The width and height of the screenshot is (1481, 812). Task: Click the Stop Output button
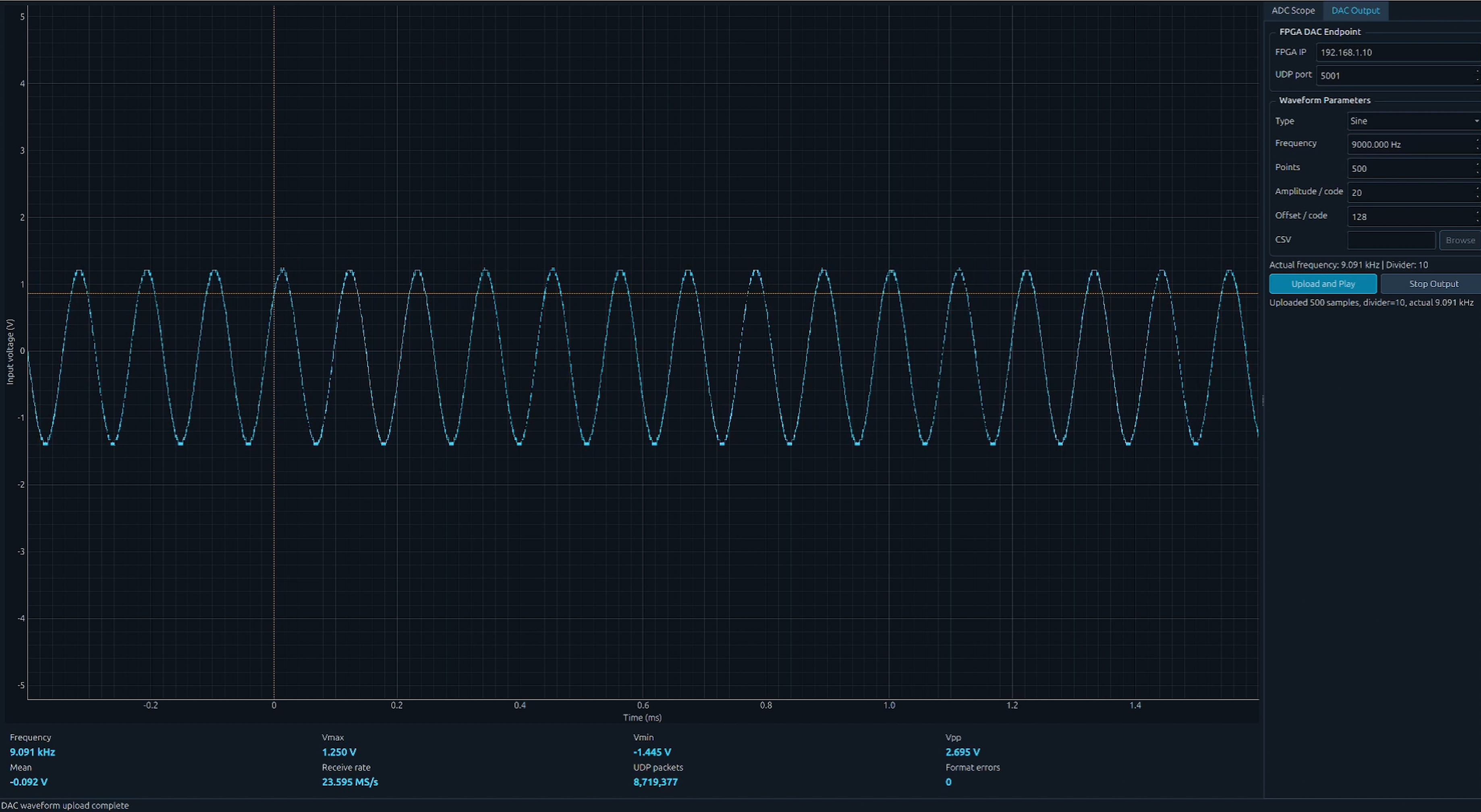pyautogui.click(x=1431, y=284)
